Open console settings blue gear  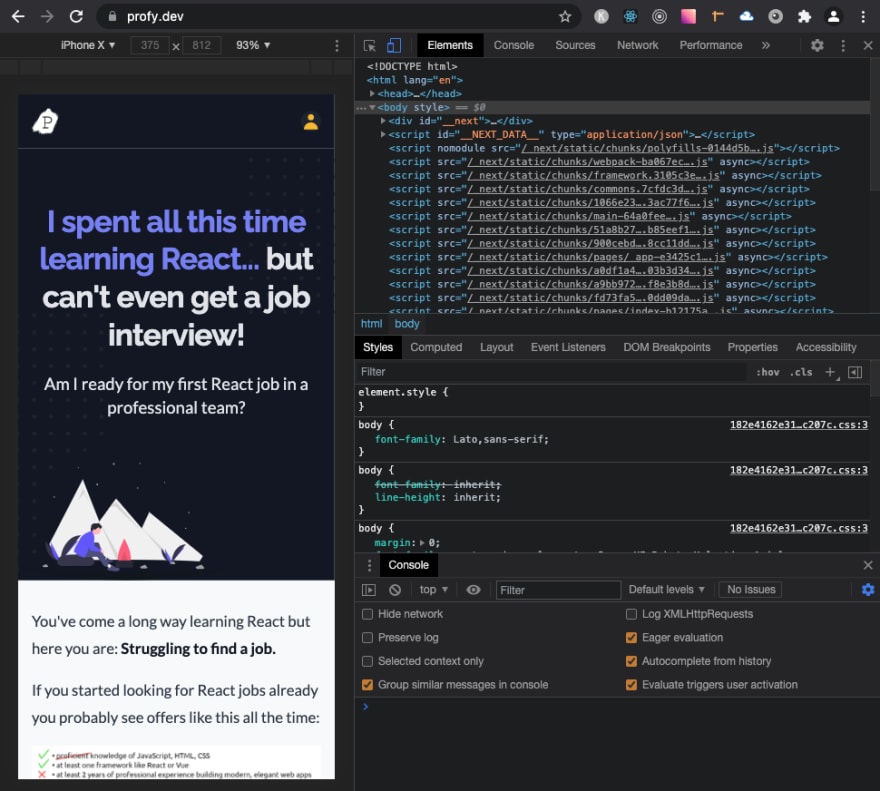tap(868, 589)
